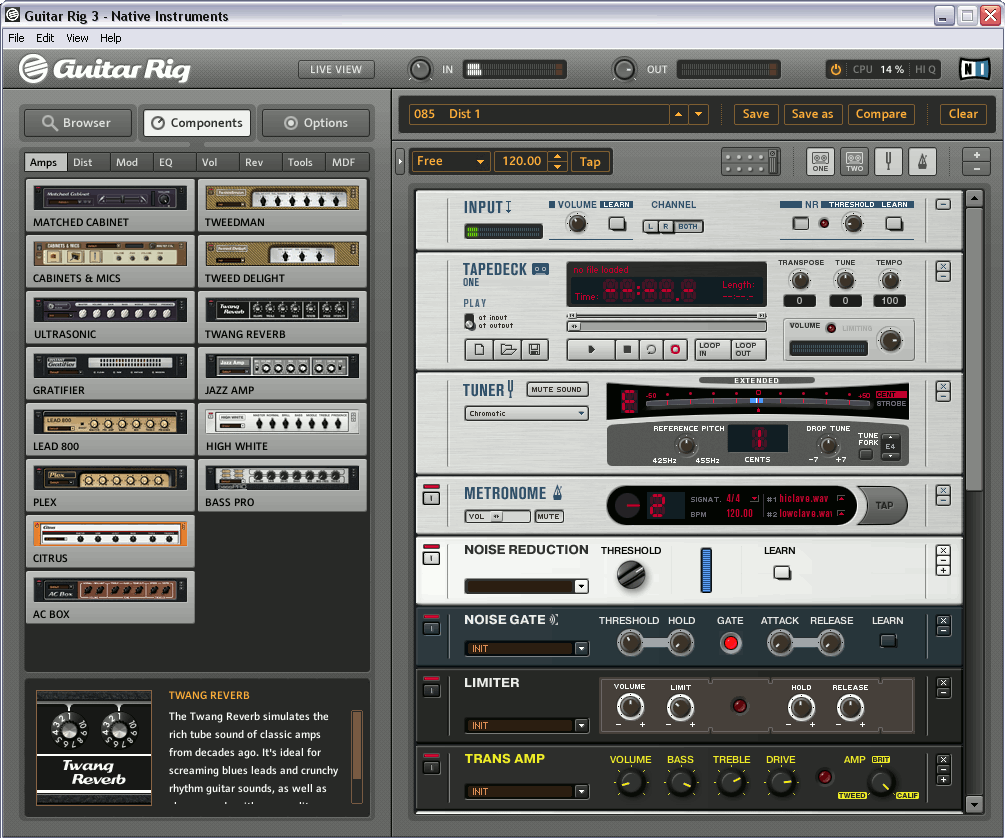Switch the Noise Gate power button
This screenshot has height=838, width=1005.
[431, 628]
